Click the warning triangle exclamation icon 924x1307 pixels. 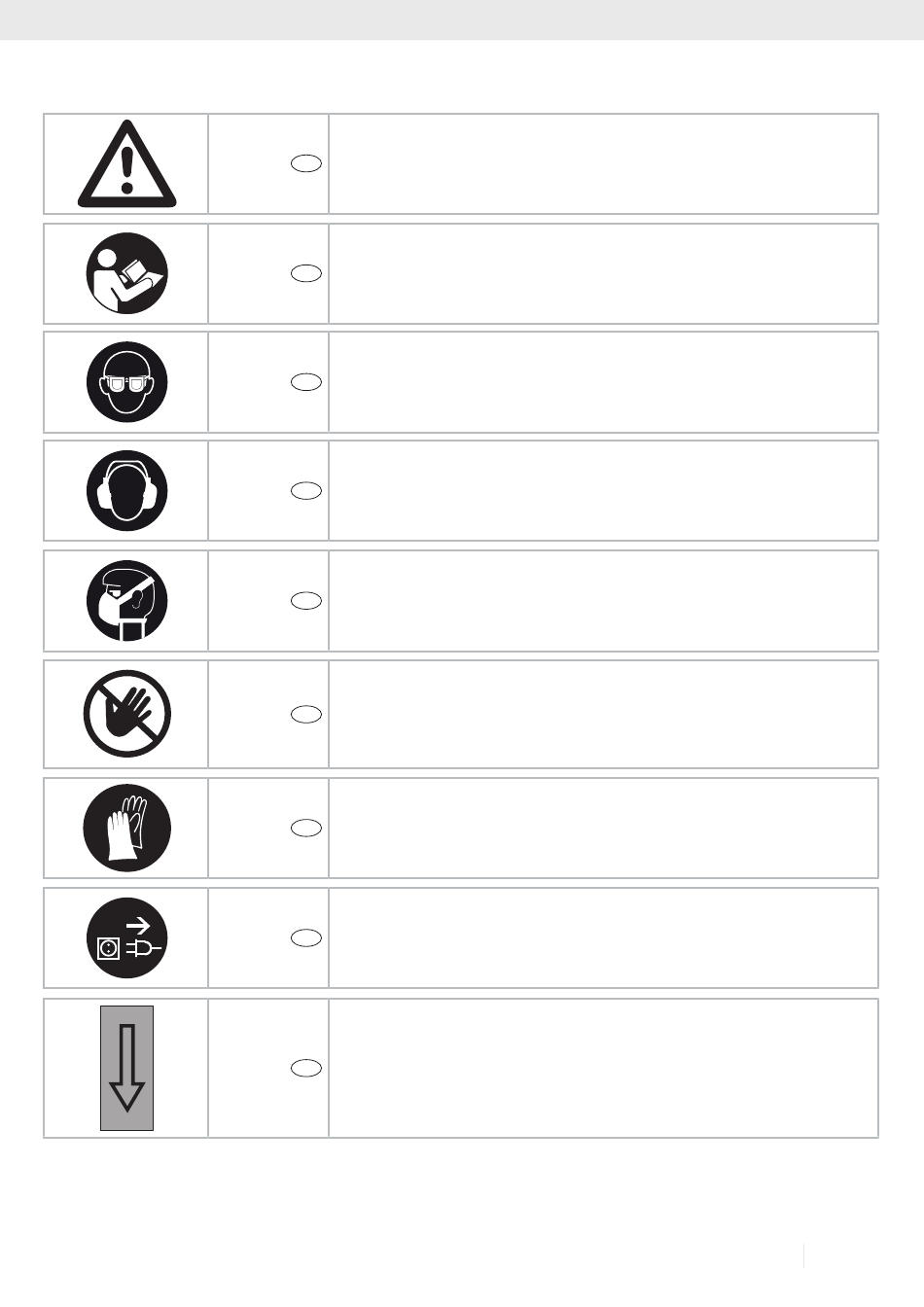[x=127, y=164]
